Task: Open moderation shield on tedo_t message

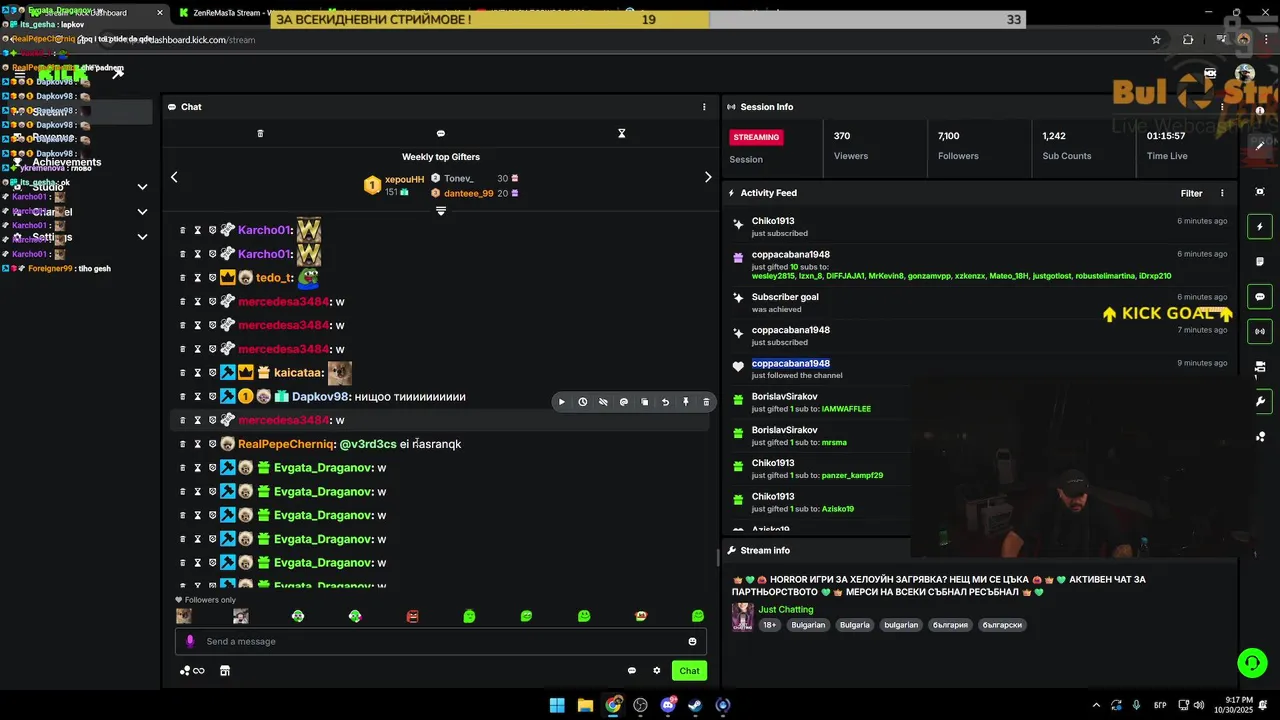Action: click(212, 278)
